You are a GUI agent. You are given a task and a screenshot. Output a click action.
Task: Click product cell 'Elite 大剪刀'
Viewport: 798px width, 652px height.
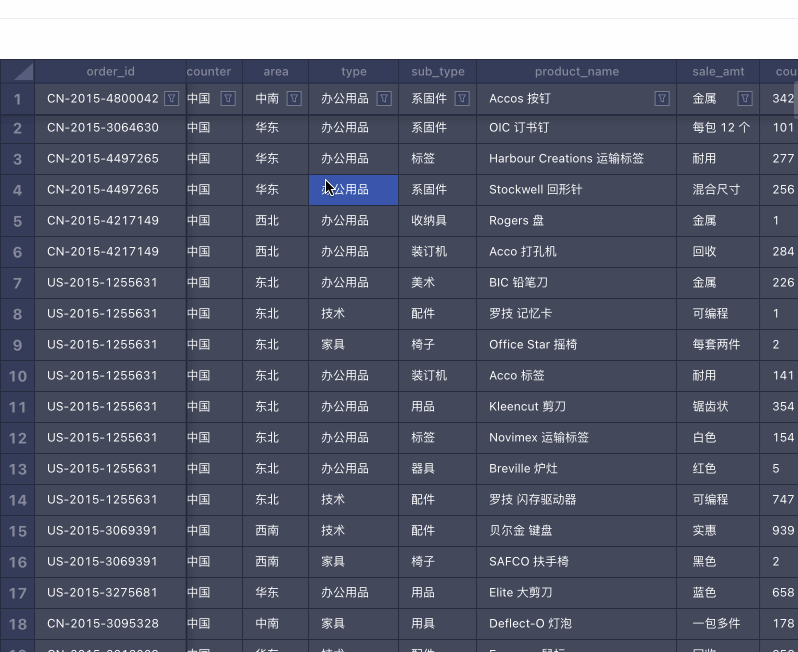[x=577, y=593]
